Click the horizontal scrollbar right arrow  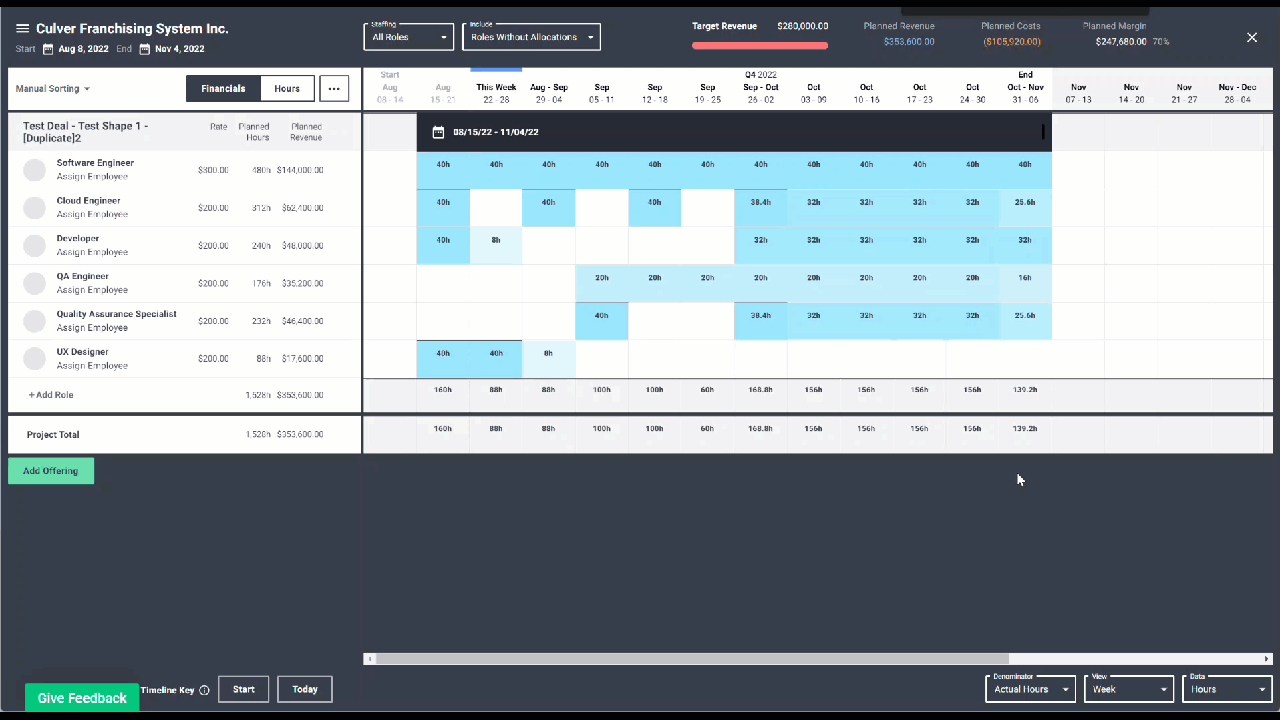(x=1268, y=659)
